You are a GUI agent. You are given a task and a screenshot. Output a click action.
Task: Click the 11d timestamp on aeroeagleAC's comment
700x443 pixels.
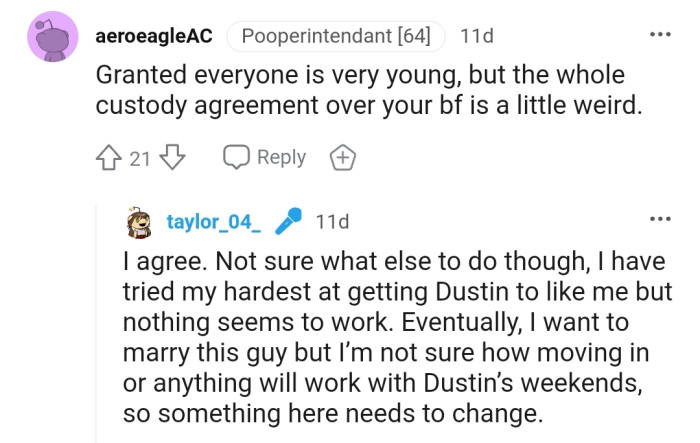(x=476, y=37)
